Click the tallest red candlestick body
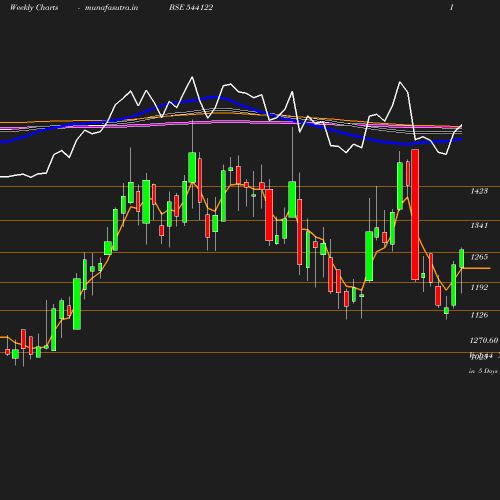This screenshot has height=500, width=500. (415, 215)
